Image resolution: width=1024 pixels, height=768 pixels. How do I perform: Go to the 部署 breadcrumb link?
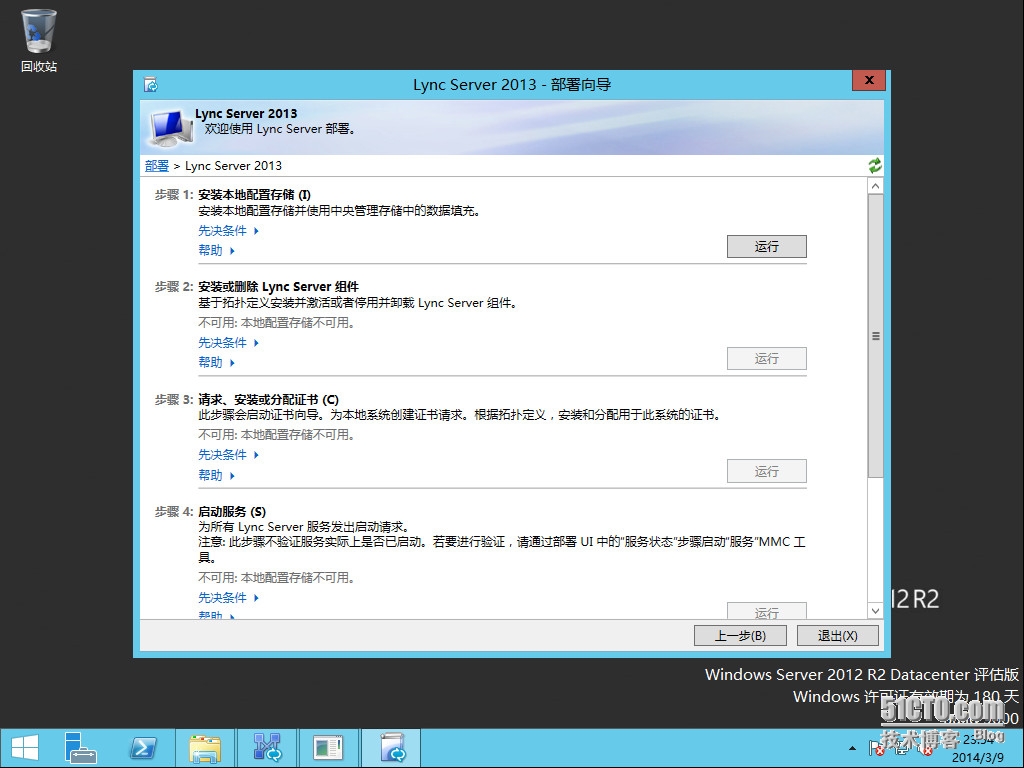[157, 166]
